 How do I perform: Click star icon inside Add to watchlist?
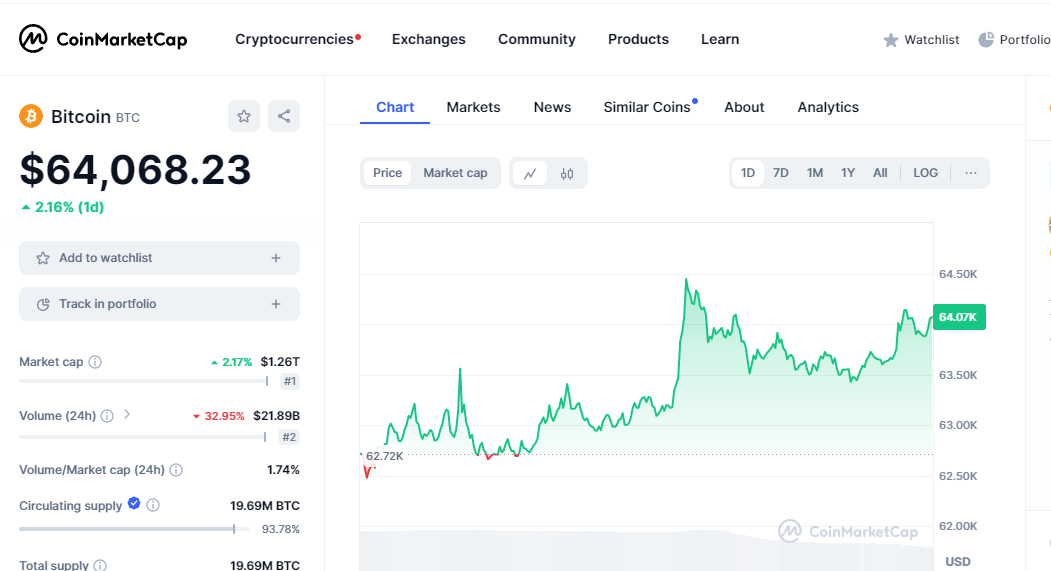(x=43, y=258)
